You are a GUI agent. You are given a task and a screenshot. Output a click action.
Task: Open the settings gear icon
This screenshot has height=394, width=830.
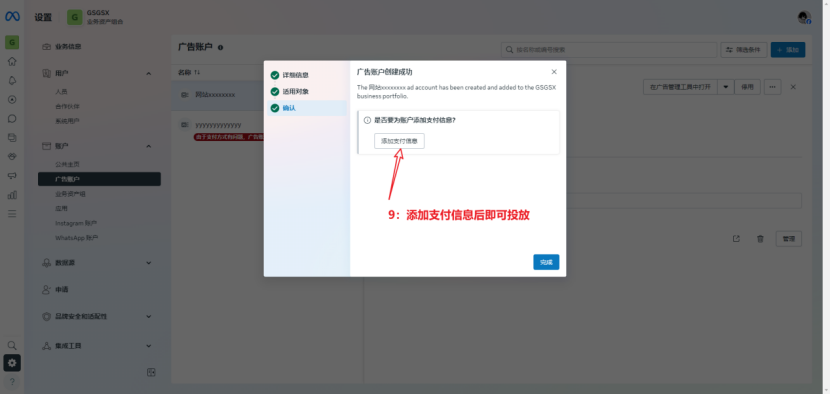12,363
